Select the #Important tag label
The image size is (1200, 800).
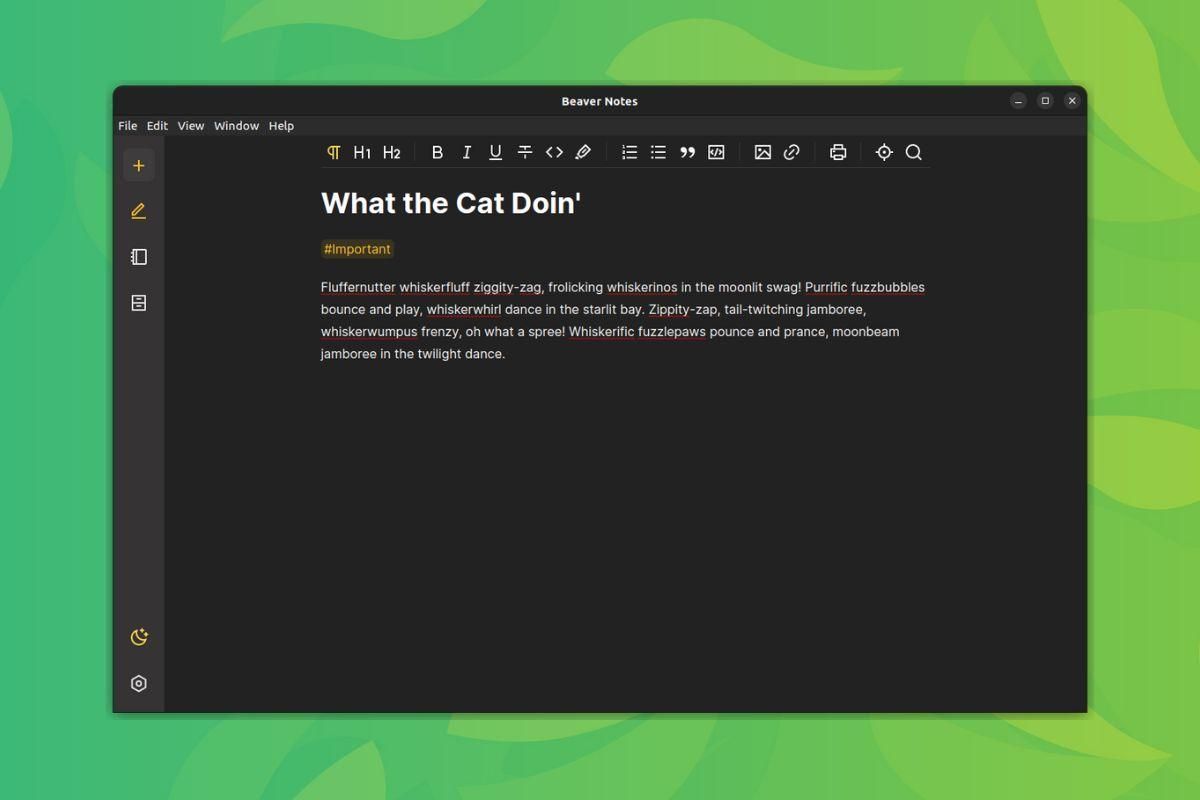click(x=357, y=249)
